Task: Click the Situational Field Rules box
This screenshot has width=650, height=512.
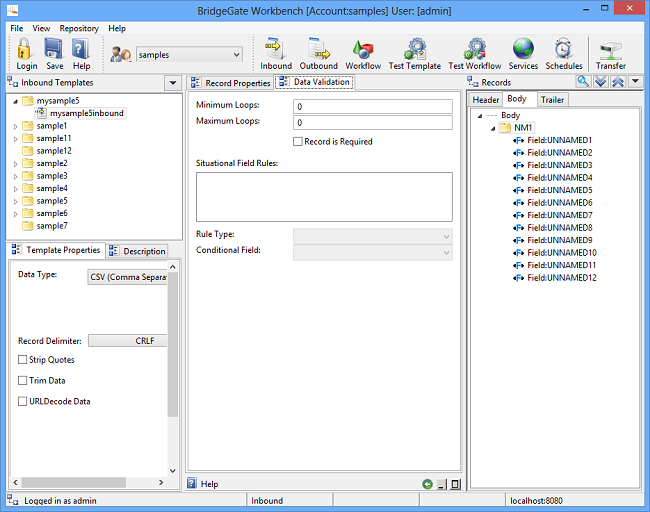Action: pyautogui.click(x=324, y=197)
